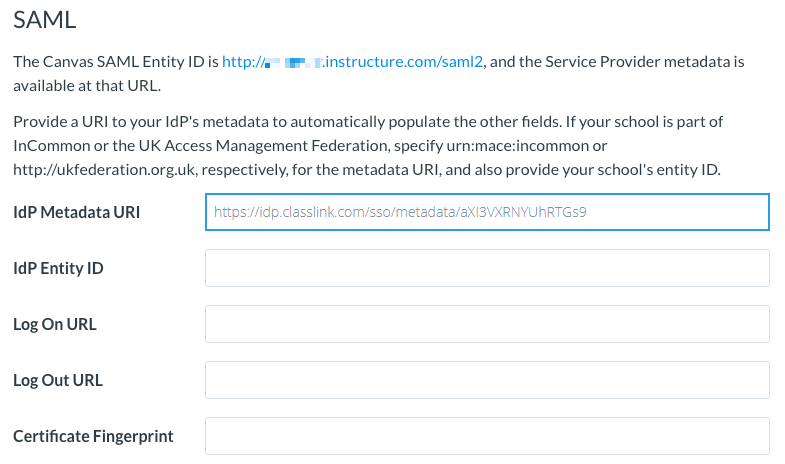Focus the IdP Entity ID text box
Viewport: 785px width, 464px height.
coord(486,268)
